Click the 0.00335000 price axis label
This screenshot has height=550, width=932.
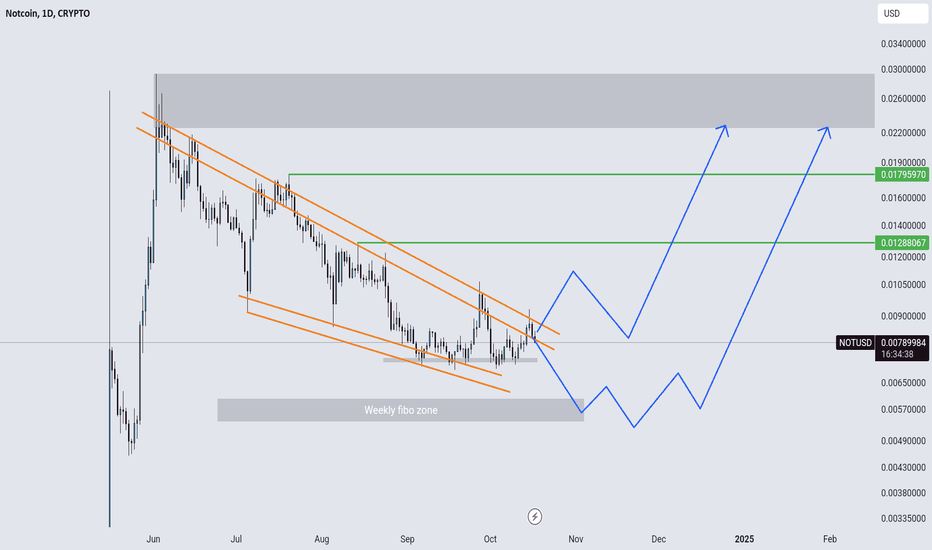tap(903, 518)
